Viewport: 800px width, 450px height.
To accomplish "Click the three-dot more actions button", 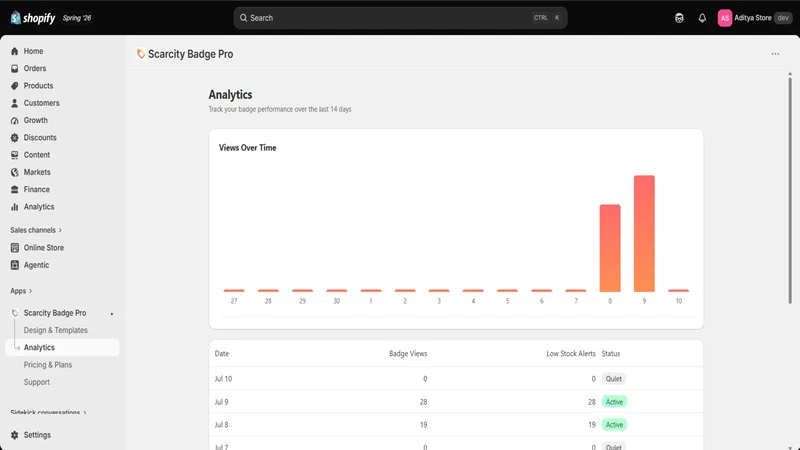I will pos(775,54).
